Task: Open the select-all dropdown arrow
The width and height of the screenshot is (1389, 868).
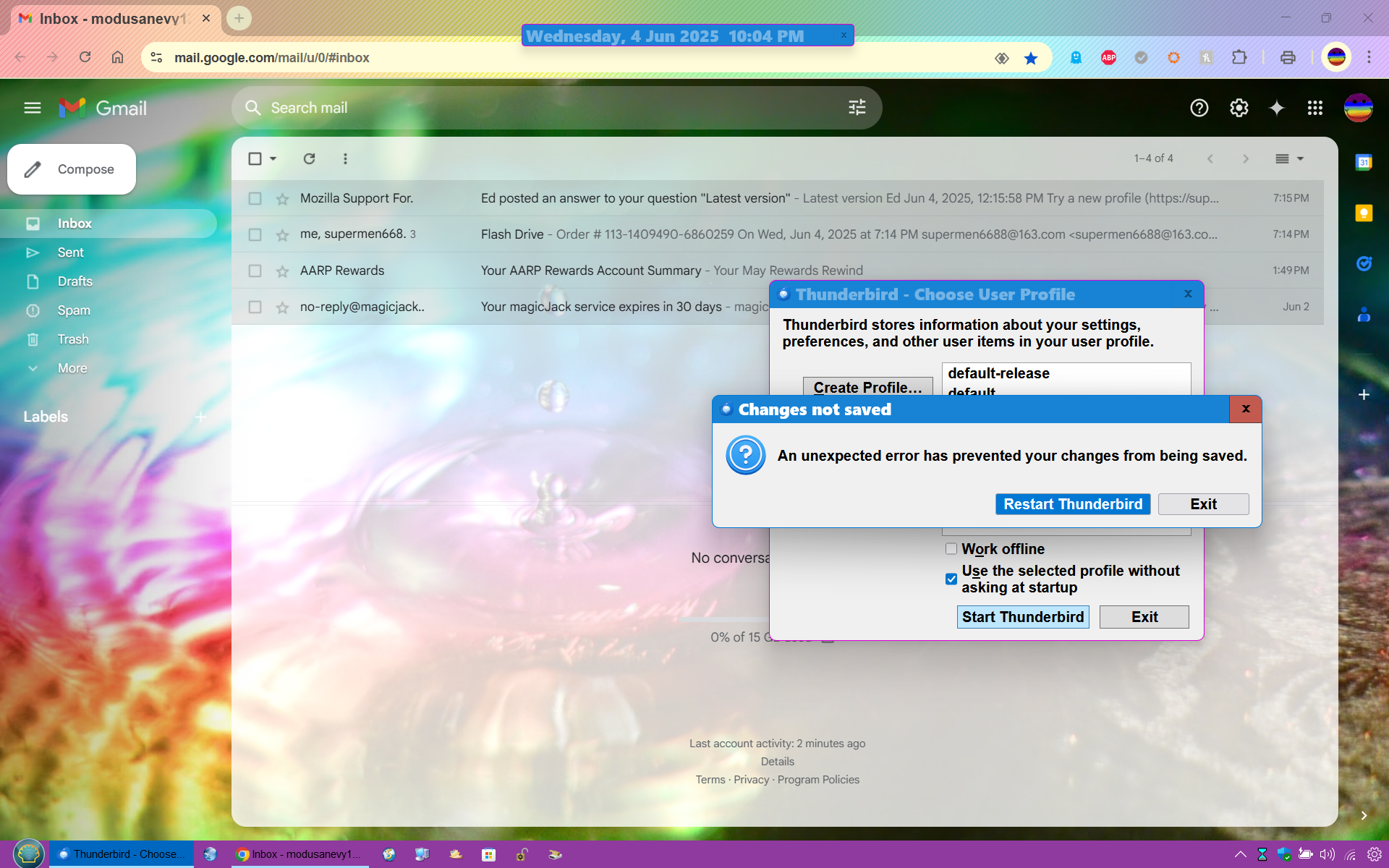Action: (273, 158)
